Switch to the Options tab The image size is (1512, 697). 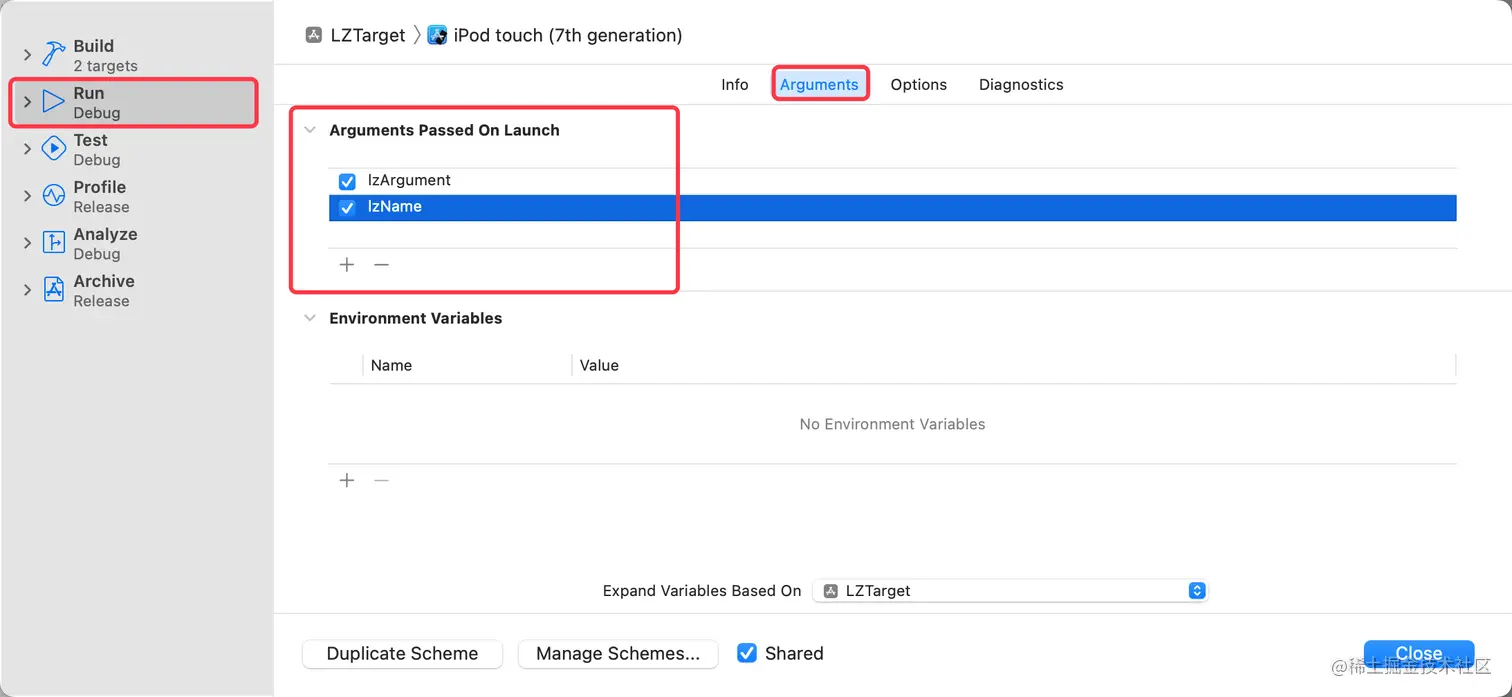point(918,85)
